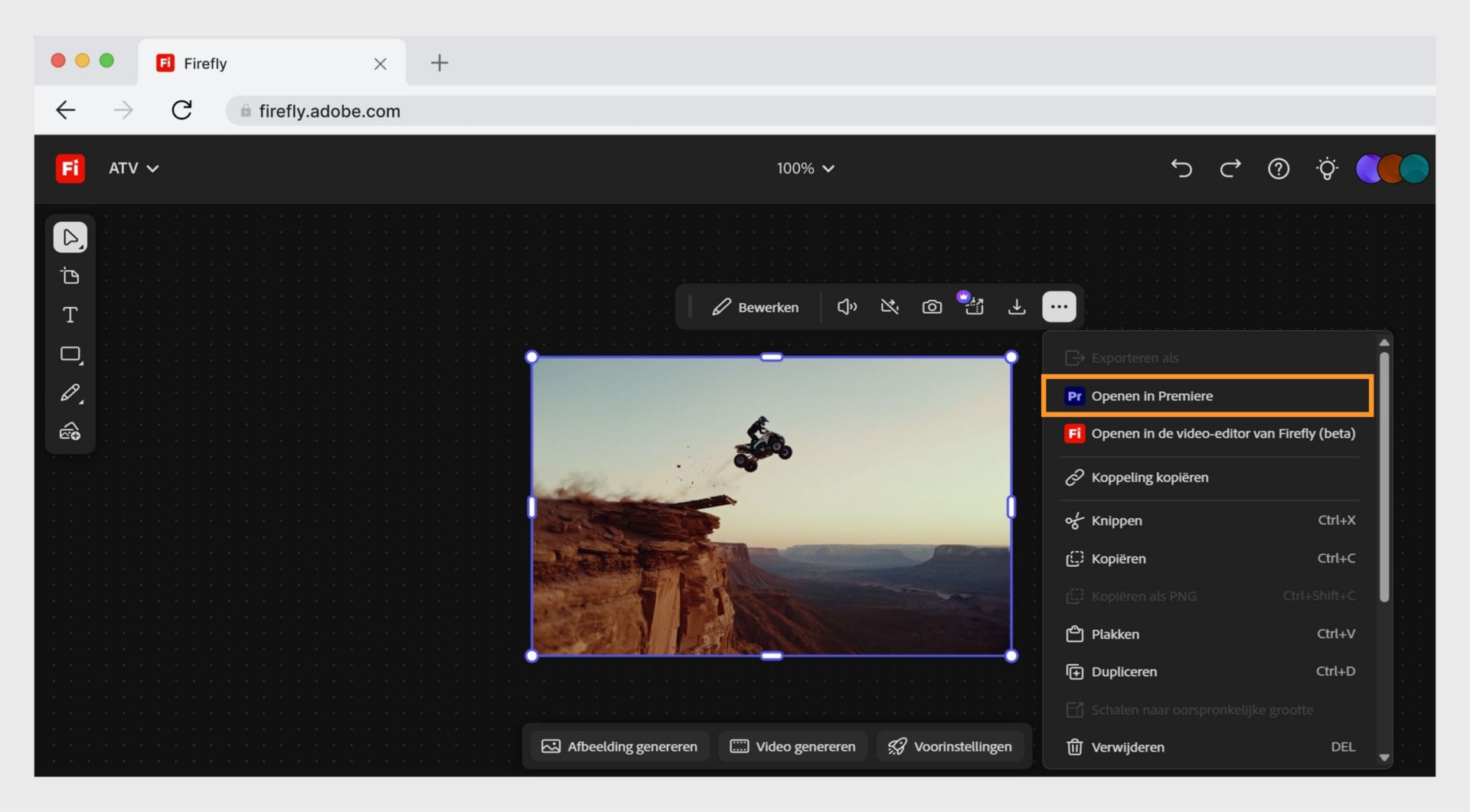Take a snapshot with the camera icon
The height and width of the screenshot is (812, 1470).
point(933,306)
